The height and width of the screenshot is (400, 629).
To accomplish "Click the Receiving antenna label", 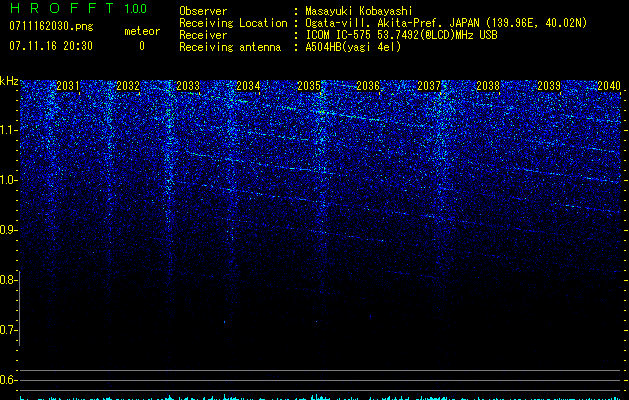I will pyautogui.click(x=230, y=47).
